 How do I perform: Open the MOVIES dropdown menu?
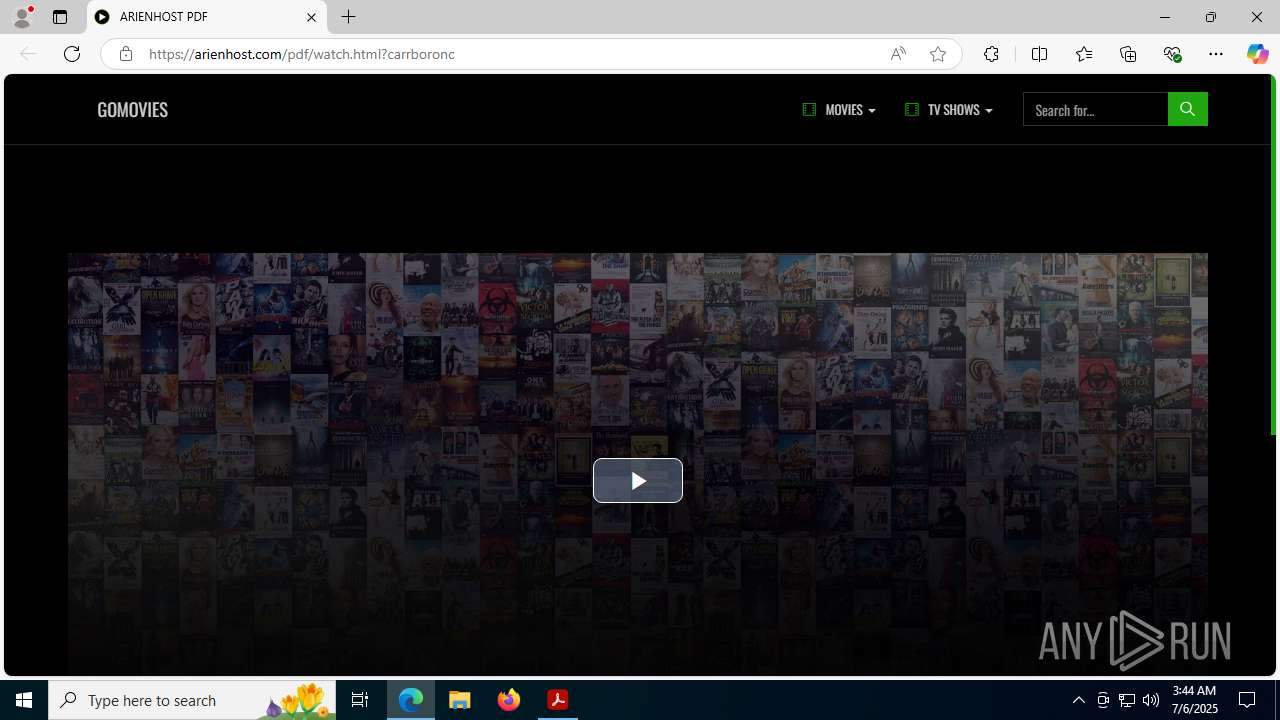[x=839, y=110]
